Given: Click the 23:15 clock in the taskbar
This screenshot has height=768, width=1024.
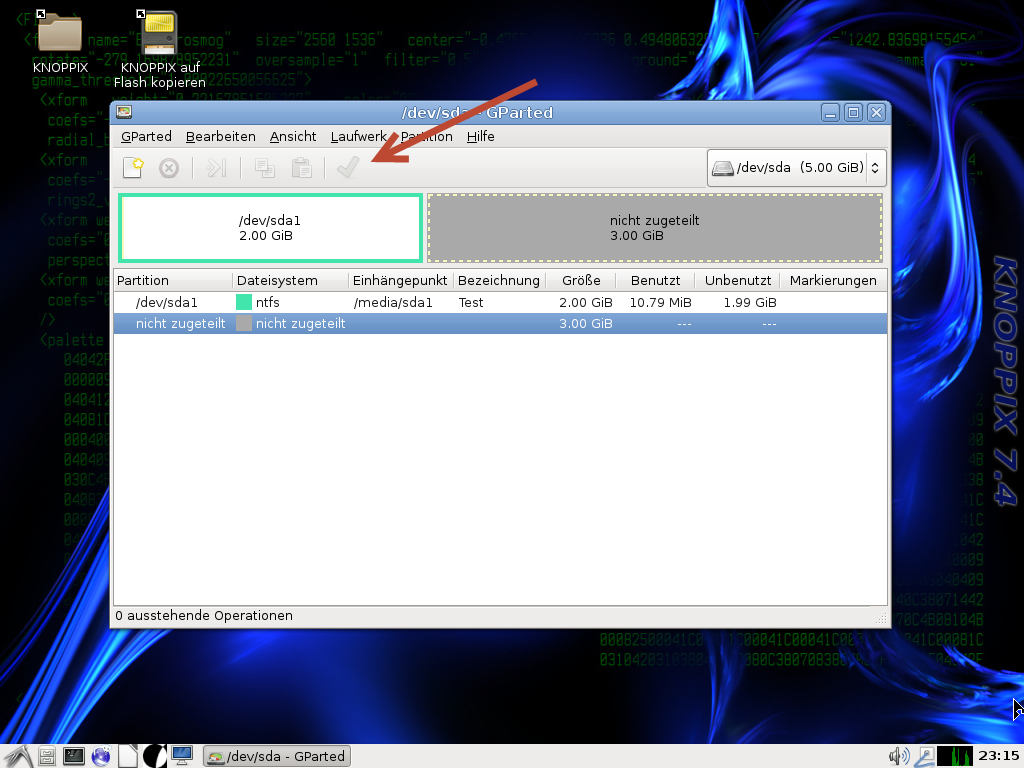Looking at the screenshot, I should 998,756.
